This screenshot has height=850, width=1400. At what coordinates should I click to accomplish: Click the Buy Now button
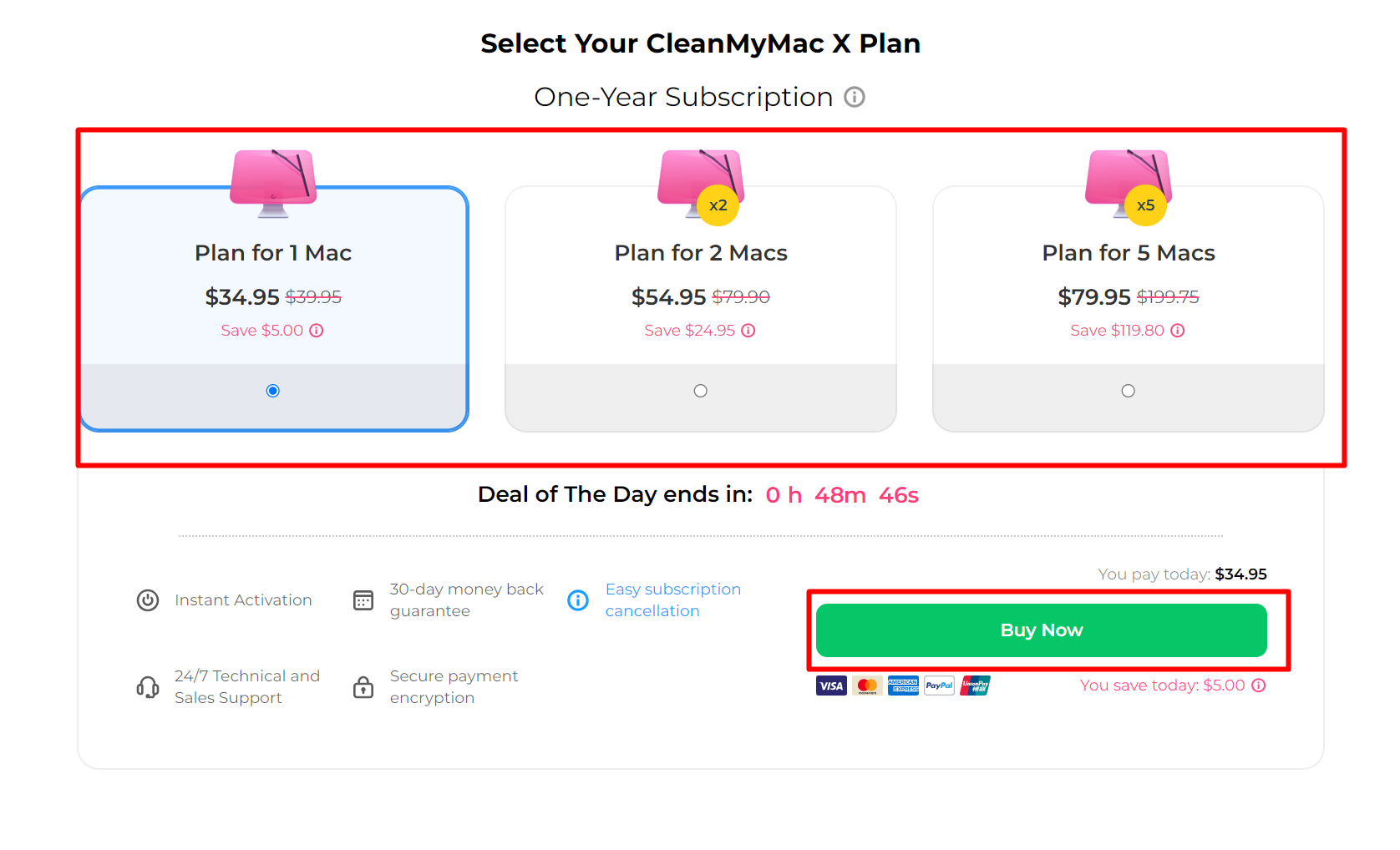[1041, 630]
